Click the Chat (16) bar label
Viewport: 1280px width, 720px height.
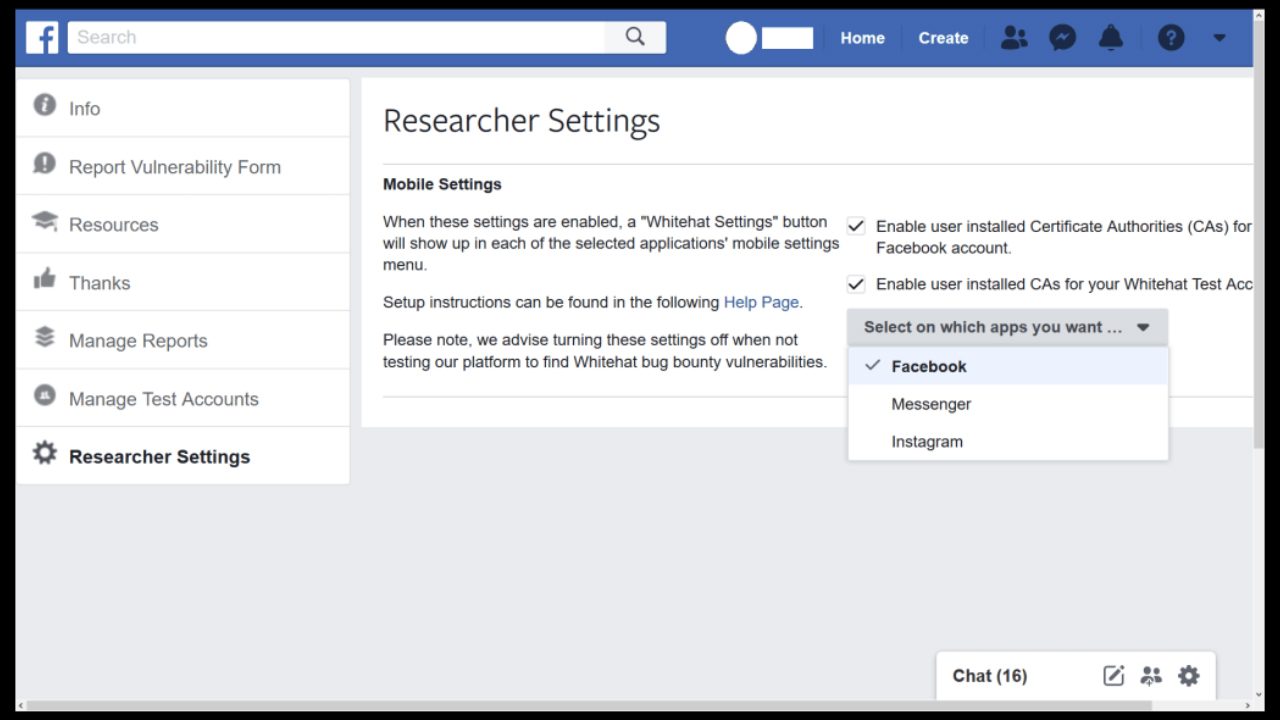click(x=989, y=676)
